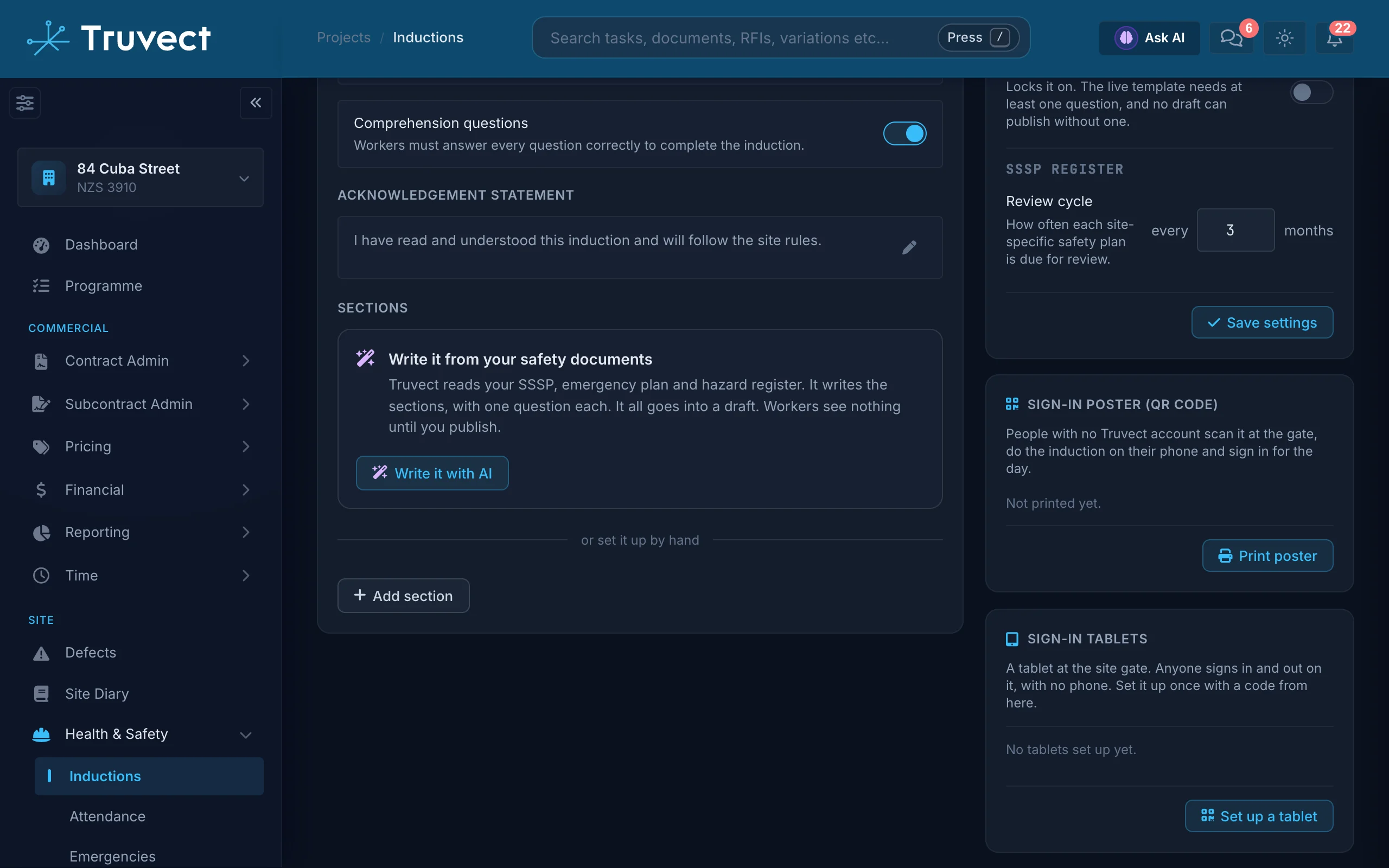Click the Print poster button

[x=1267, y=556]
